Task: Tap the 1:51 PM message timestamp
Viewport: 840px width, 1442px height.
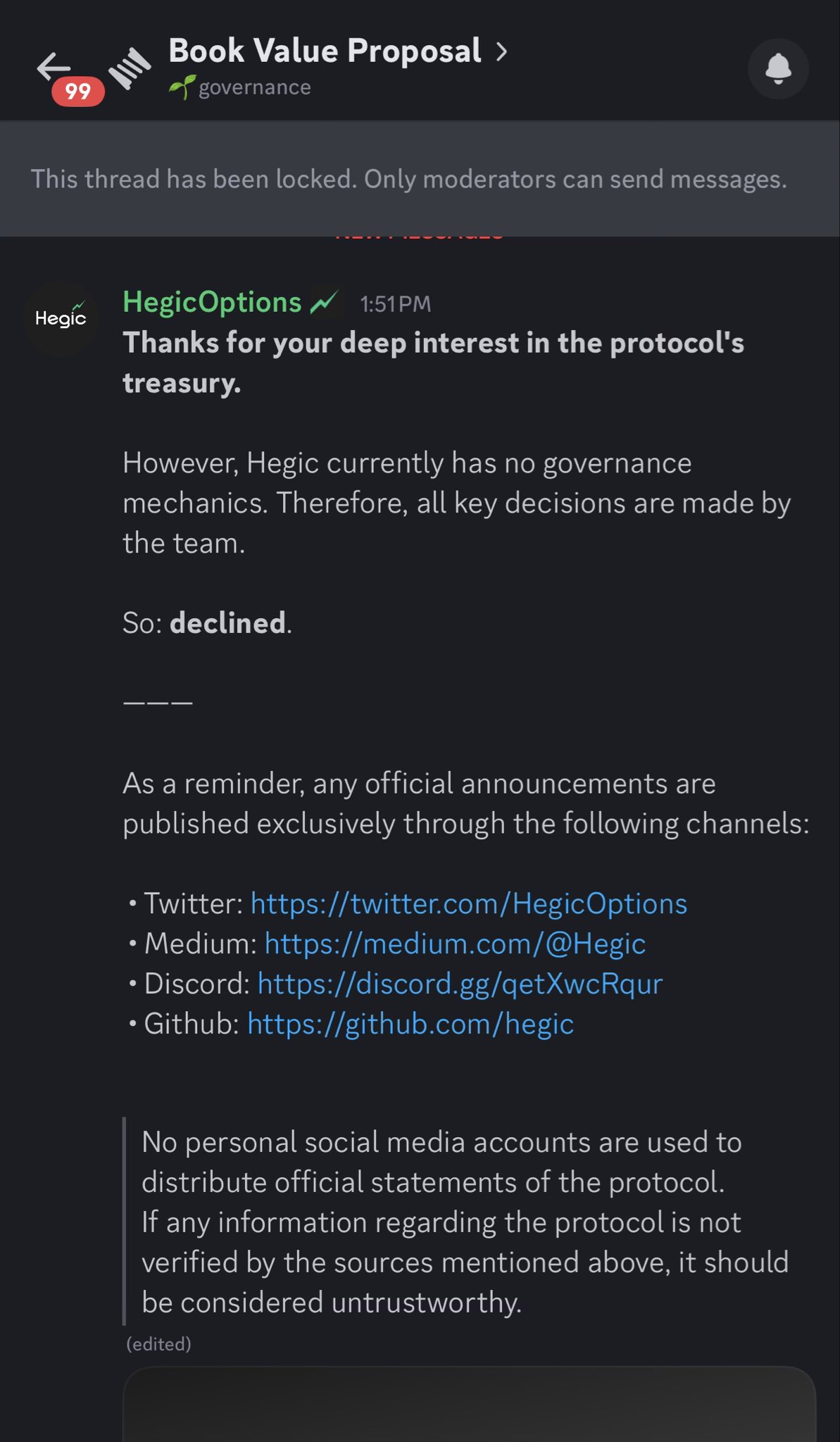Action: click(x=395, y=304)
